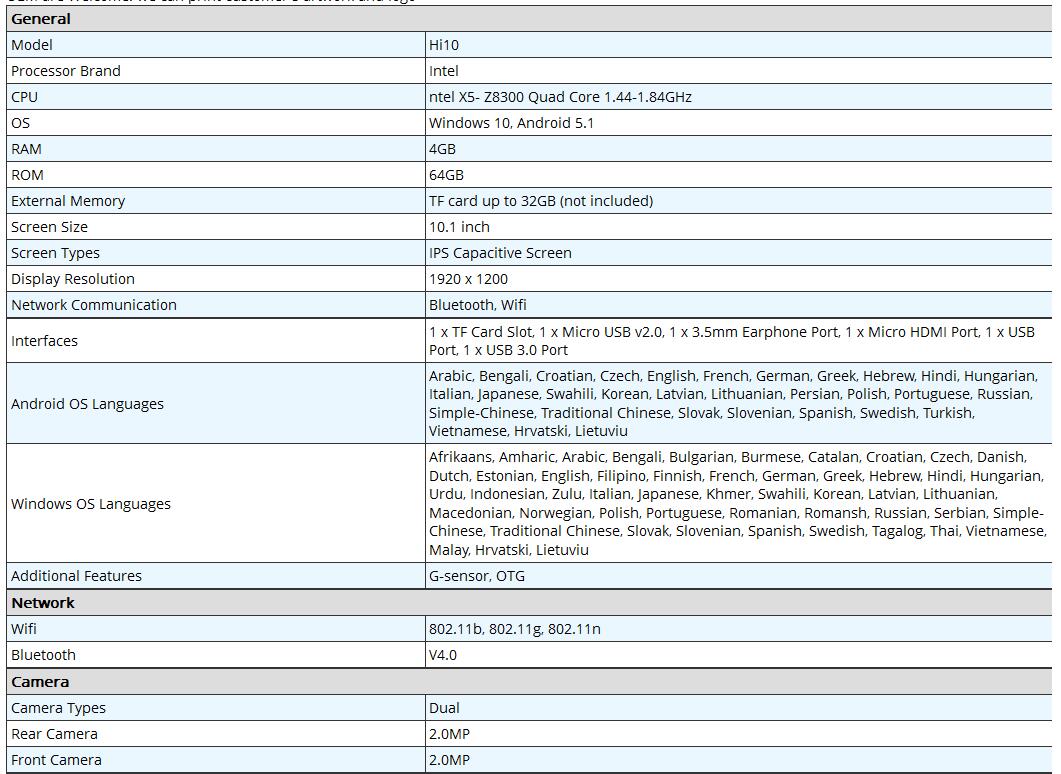Image resolution: width=1061 pixels, height=774 pixels.
Task: Click the Display Resolution label
Action: (73, 279)
